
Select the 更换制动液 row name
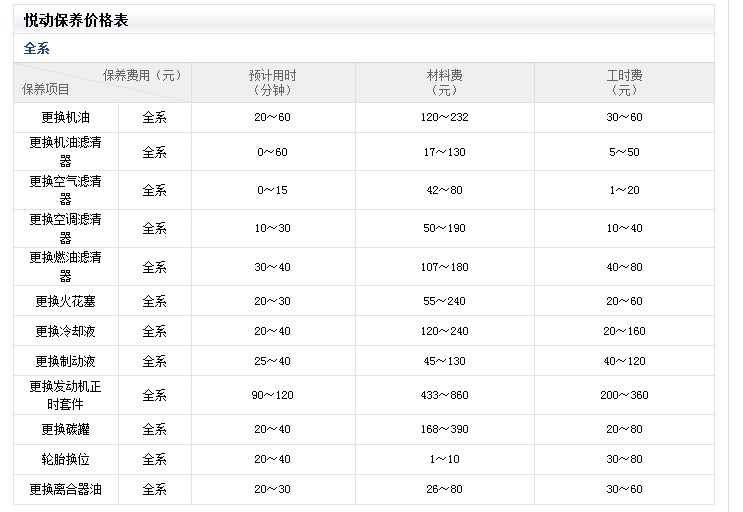65,361
